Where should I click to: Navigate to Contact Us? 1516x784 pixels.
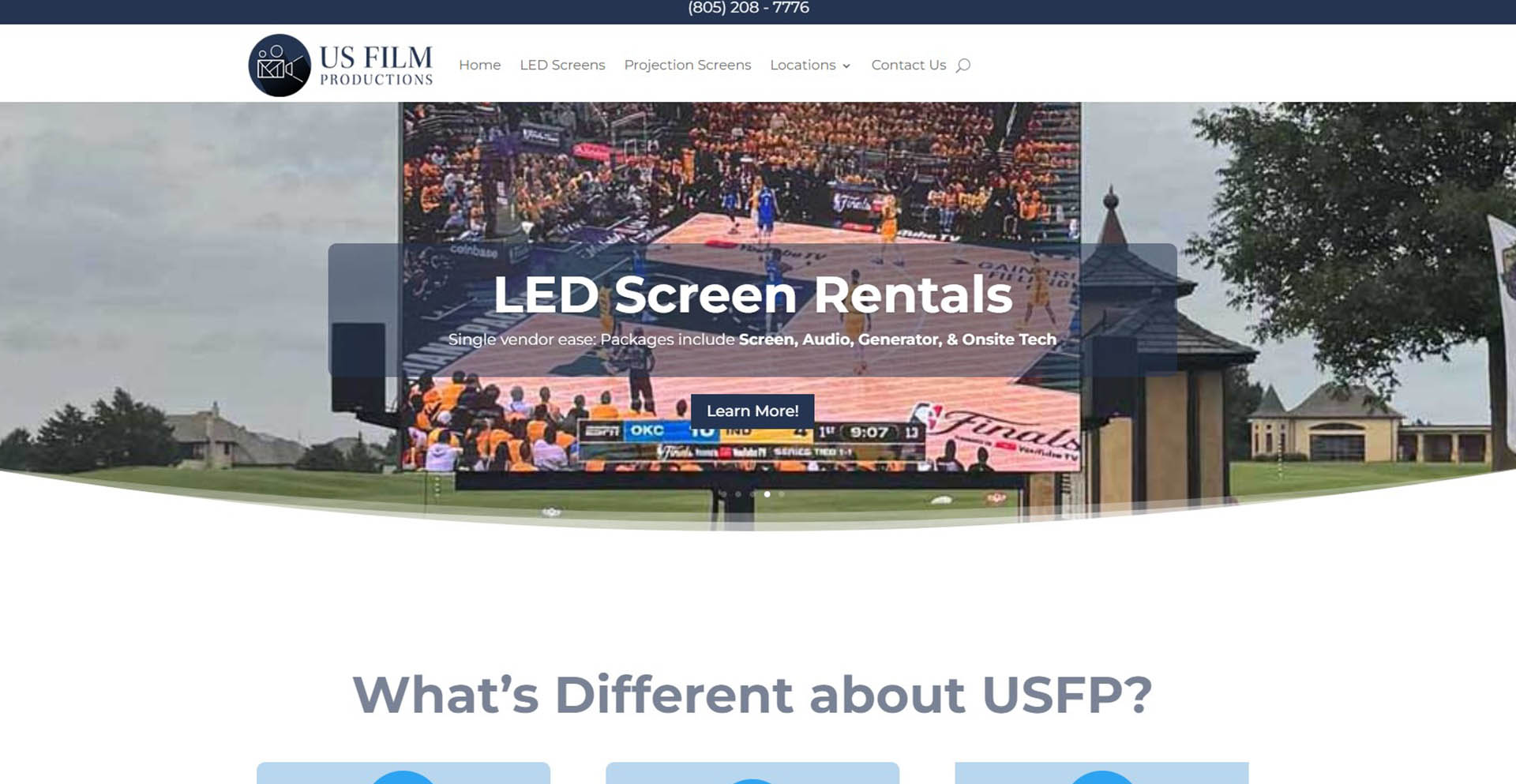pyautogui.click(x=908, y=65)
